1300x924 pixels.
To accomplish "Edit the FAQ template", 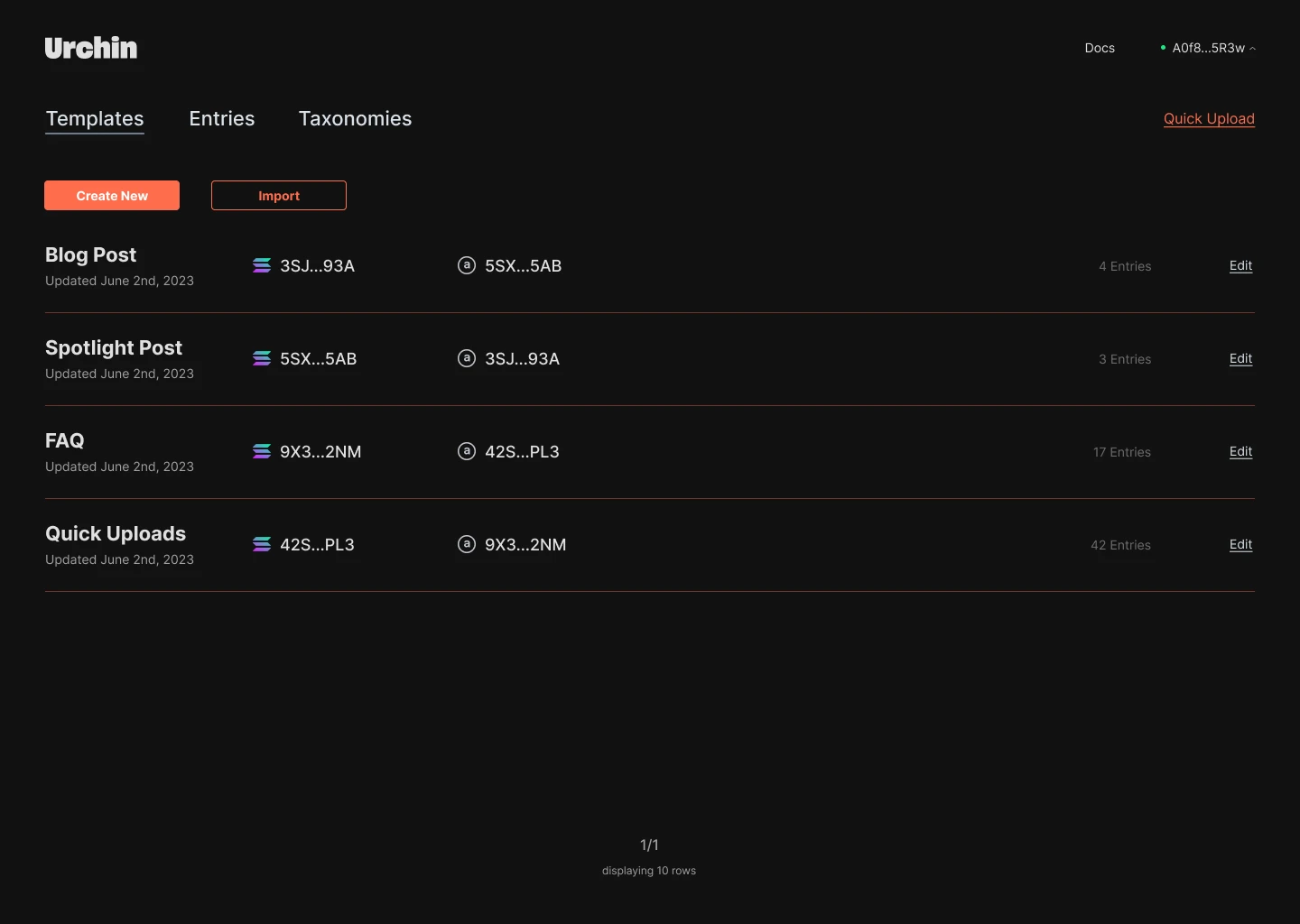I will (x=1240, y=451).
